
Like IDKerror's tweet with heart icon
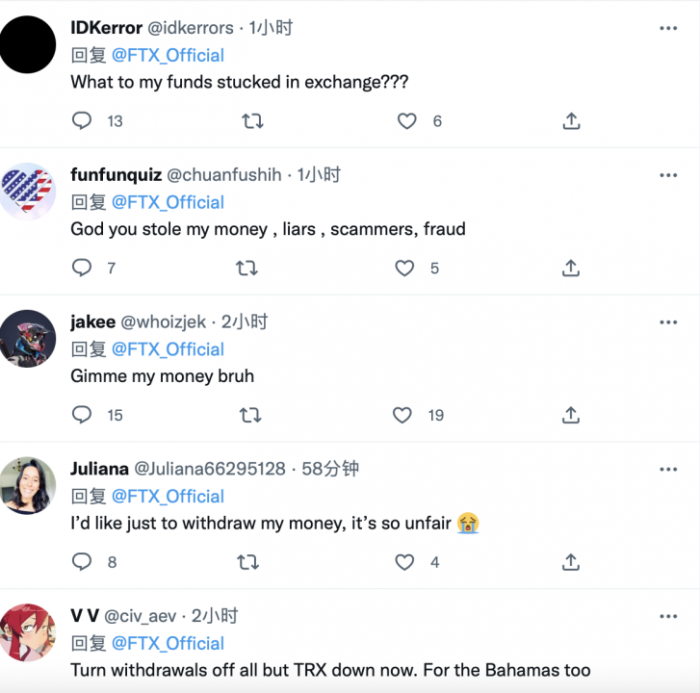pyautogui.click(x=407, y=121)
